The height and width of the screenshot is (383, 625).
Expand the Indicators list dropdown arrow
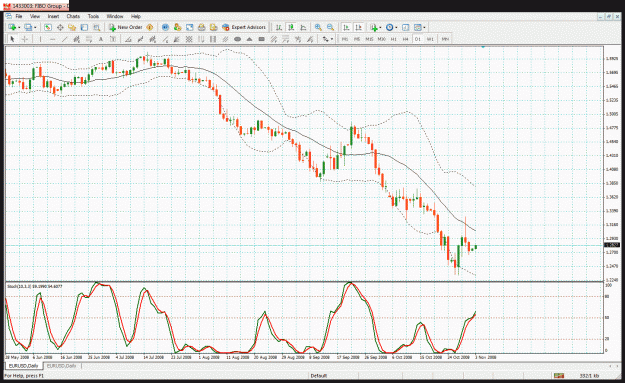(380, 27)
